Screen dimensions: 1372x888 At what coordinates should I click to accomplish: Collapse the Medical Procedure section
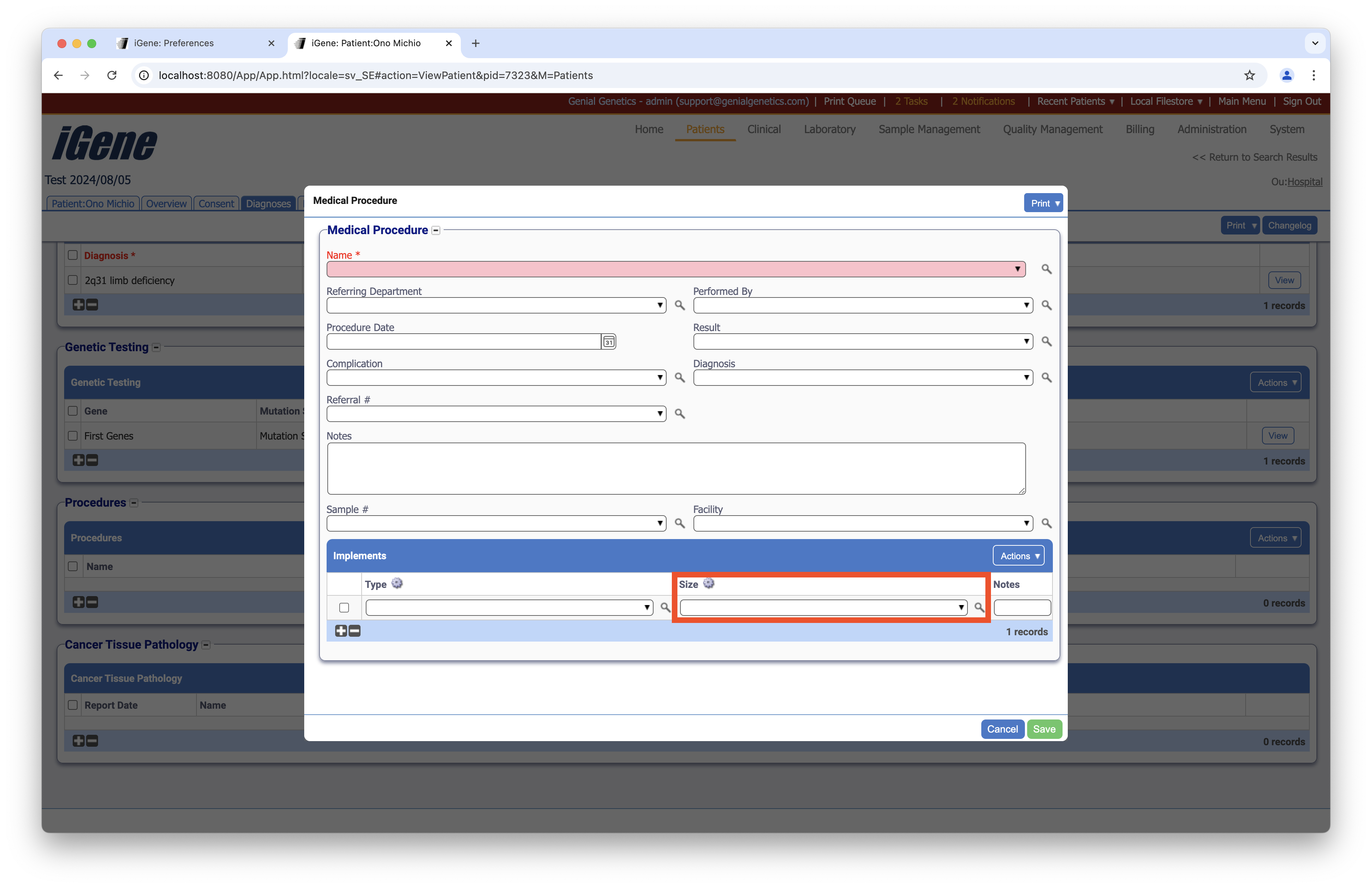[x=436, y=230]
